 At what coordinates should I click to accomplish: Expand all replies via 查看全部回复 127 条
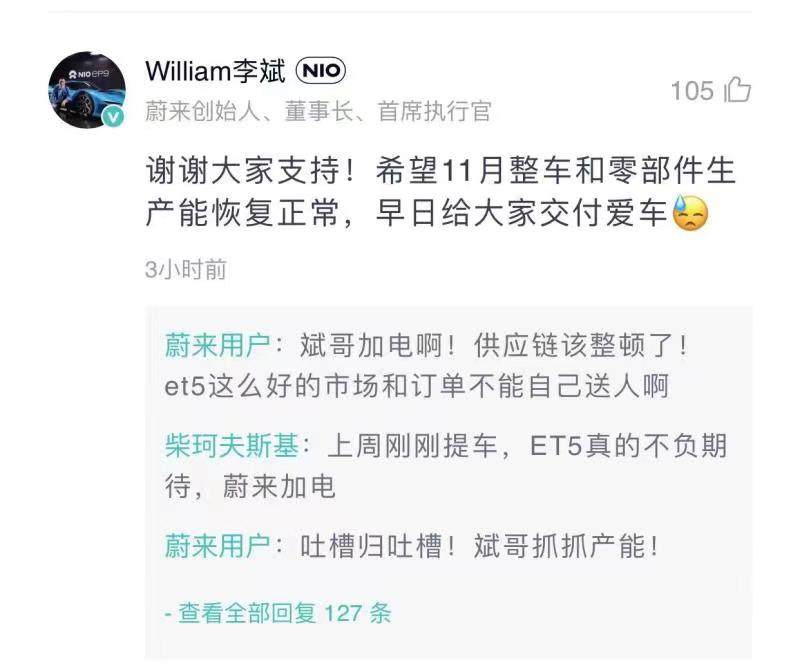tap(278, 612)
